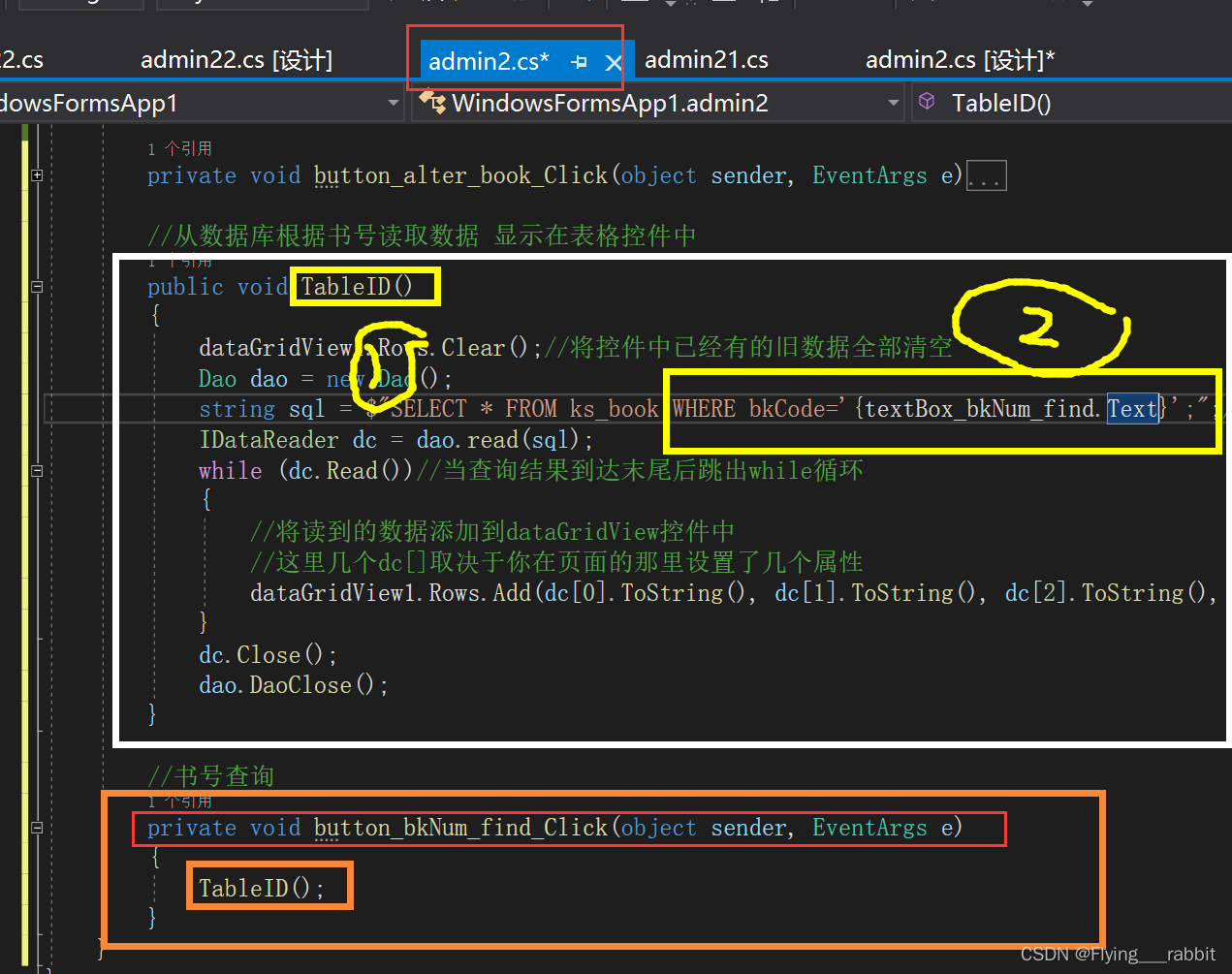Viewport: 1232px width, 974px height.
Task: Expand collapsed body of button_alter_book_Click via ellipsis box
Action: (986, 175)
